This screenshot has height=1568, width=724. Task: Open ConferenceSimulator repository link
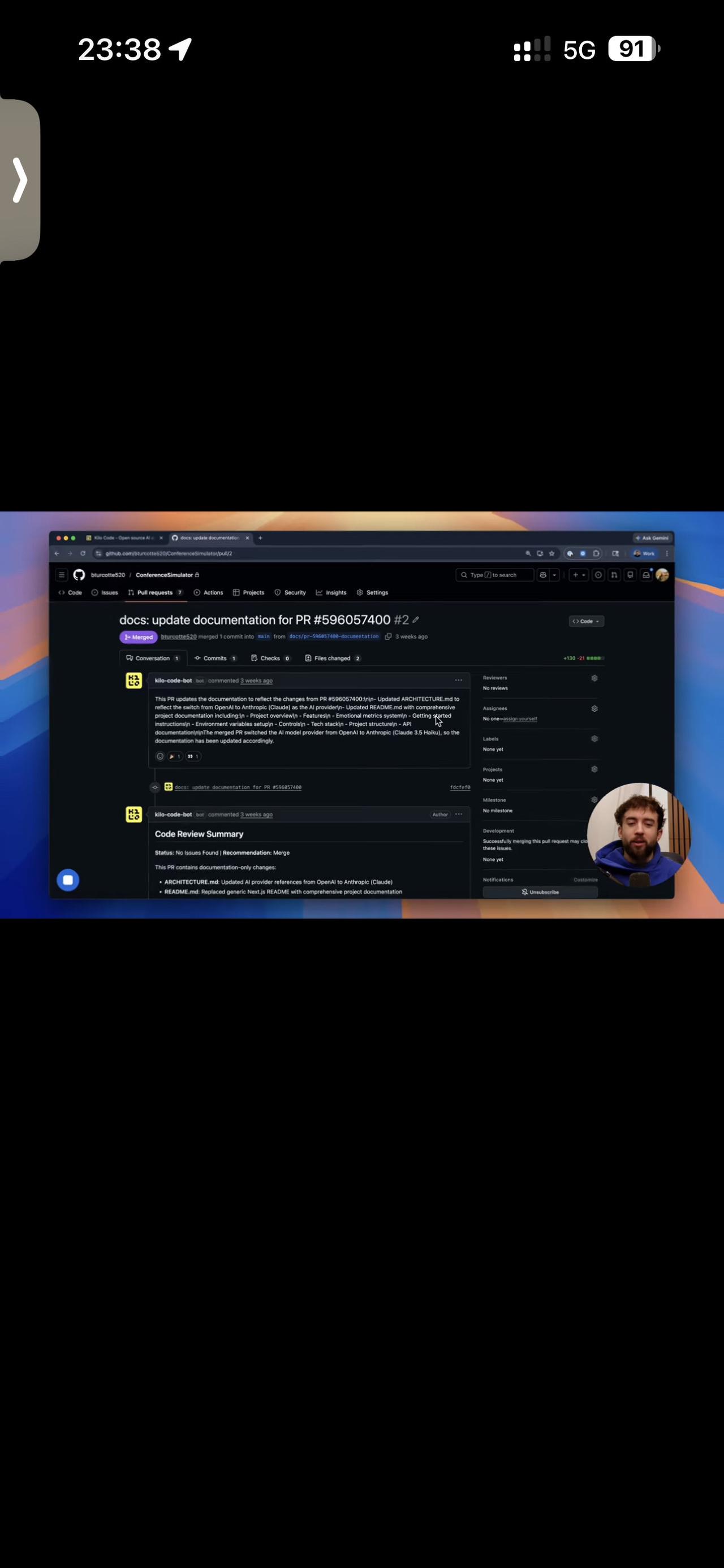coord(165,575)
